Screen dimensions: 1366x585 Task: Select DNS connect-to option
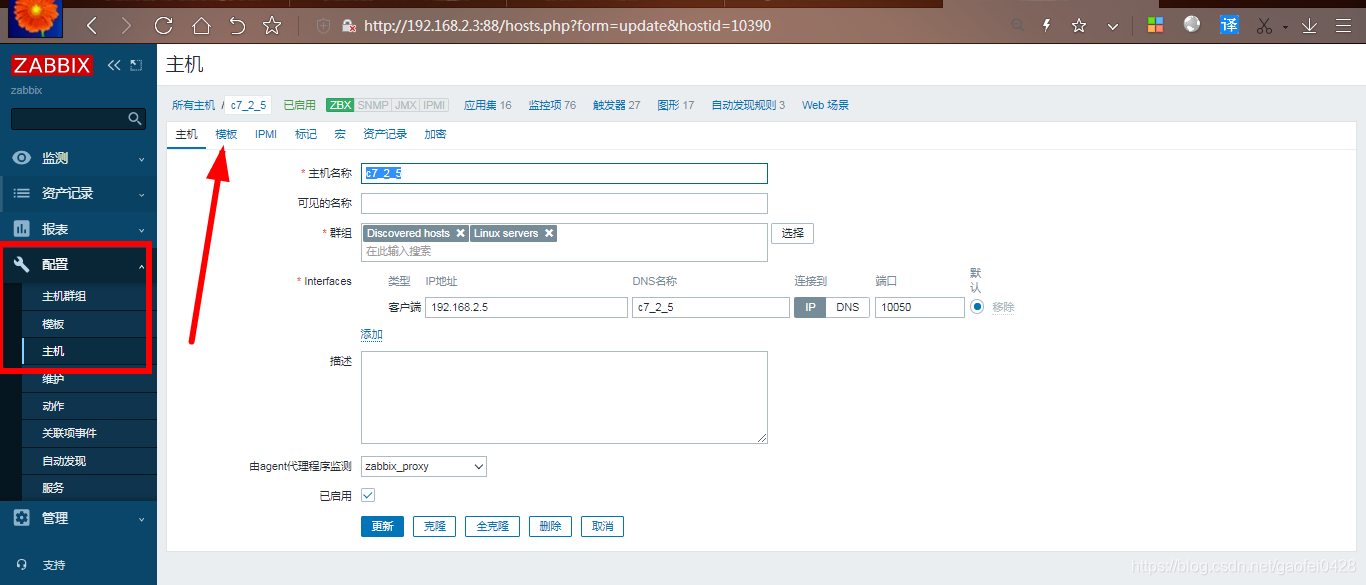[x=848, y=307]
